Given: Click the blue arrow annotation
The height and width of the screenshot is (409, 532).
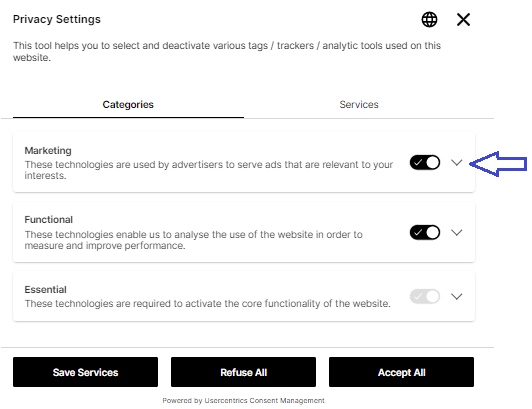Looking at the screenshot, I should (498, 164).
